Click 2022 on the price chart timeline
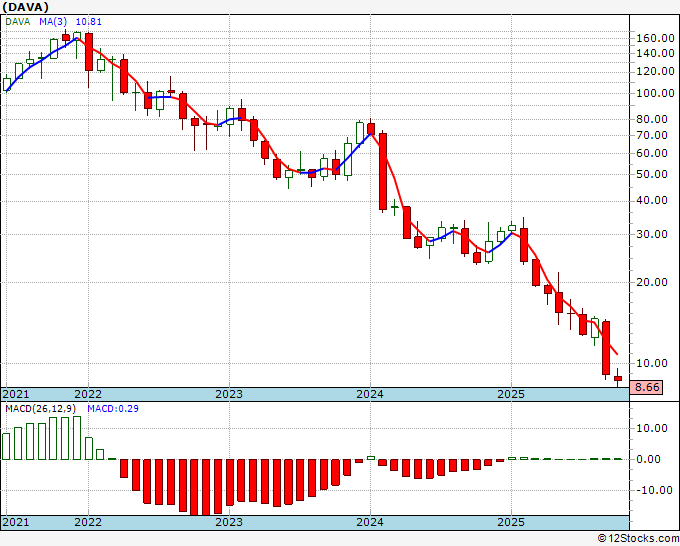 click(x=88, y=394)
